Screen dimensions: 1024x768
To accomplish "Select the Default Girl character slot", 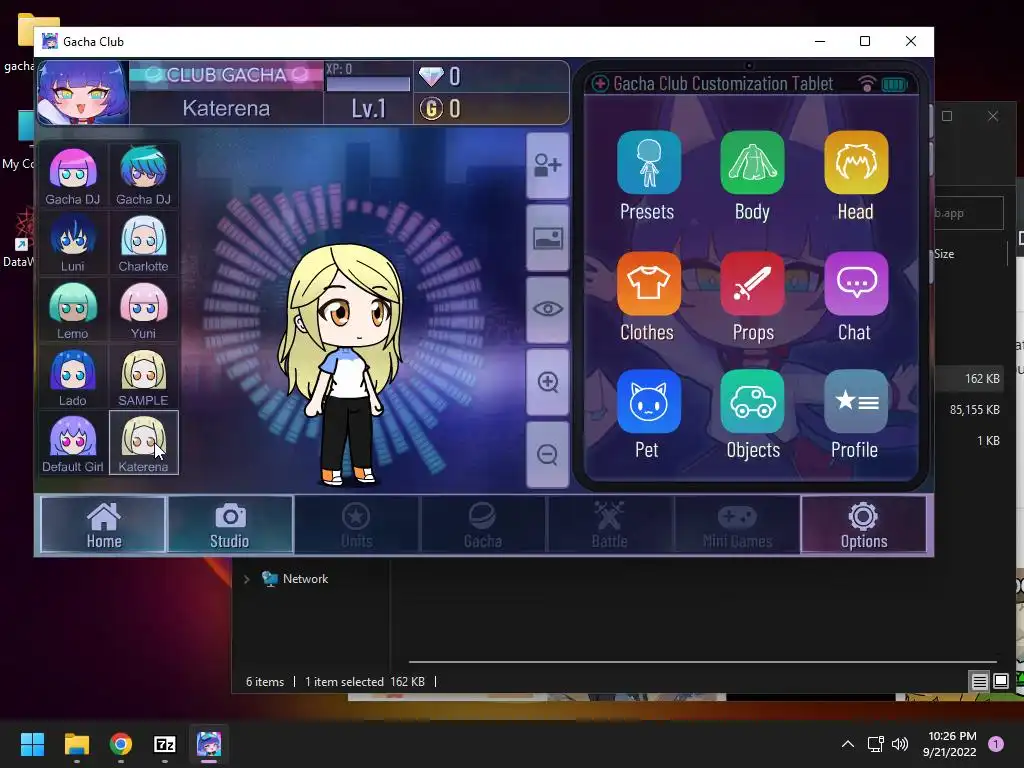I will click(72, 443).
